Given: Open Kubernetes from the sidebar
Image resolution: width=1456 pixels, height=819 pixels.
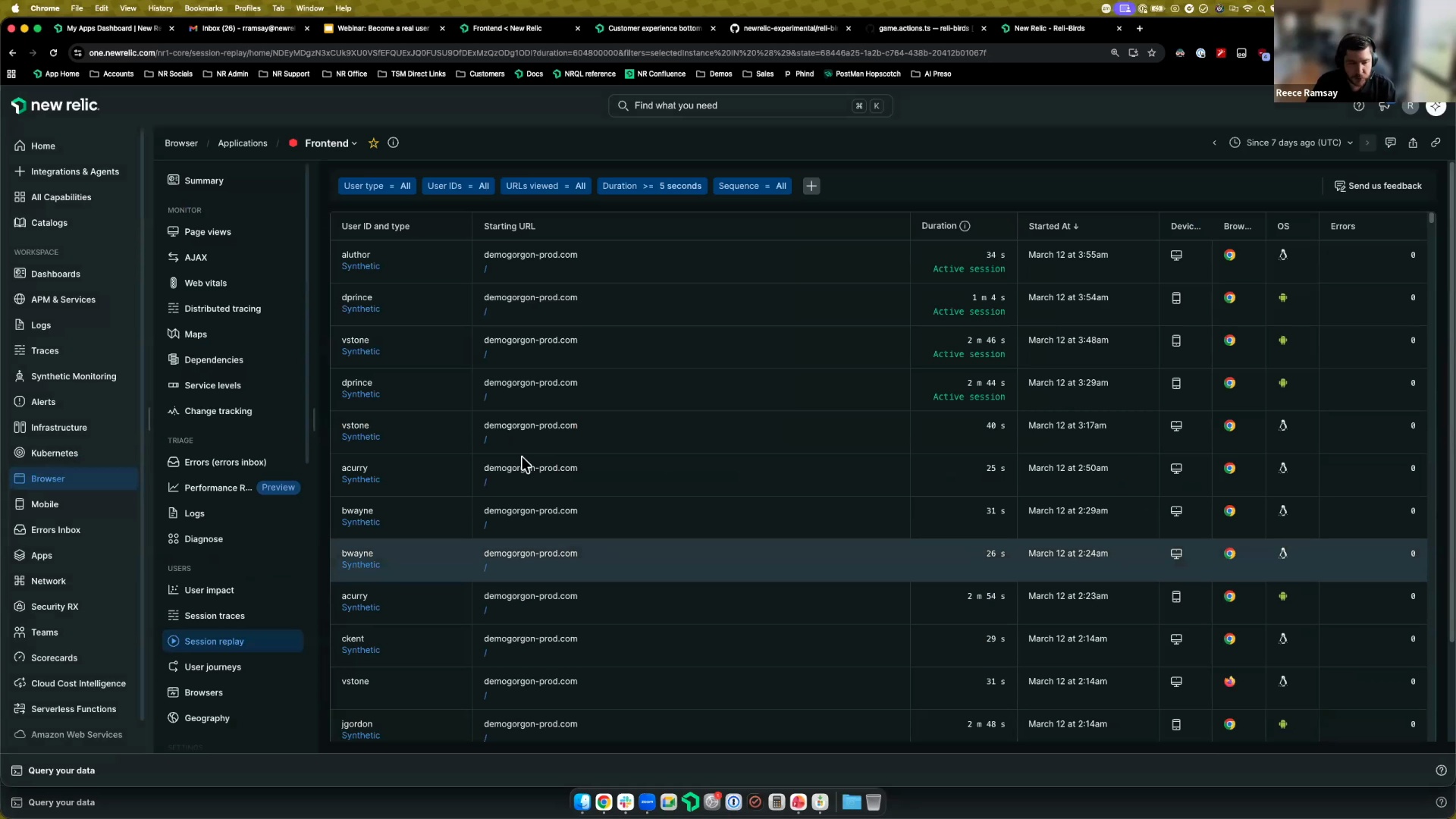Looking at the screenshot, I should [x=54, y=453].
